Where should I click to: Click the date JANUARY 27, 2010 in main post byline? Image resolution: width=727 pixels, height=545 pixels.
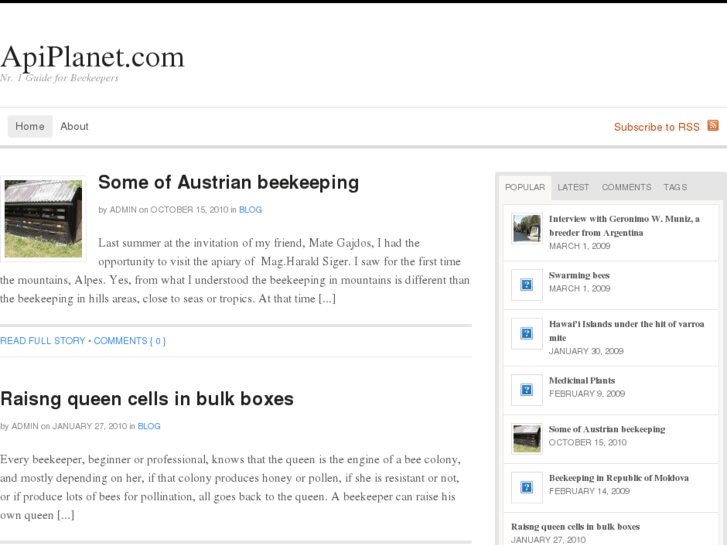click(x=89, y=426)
